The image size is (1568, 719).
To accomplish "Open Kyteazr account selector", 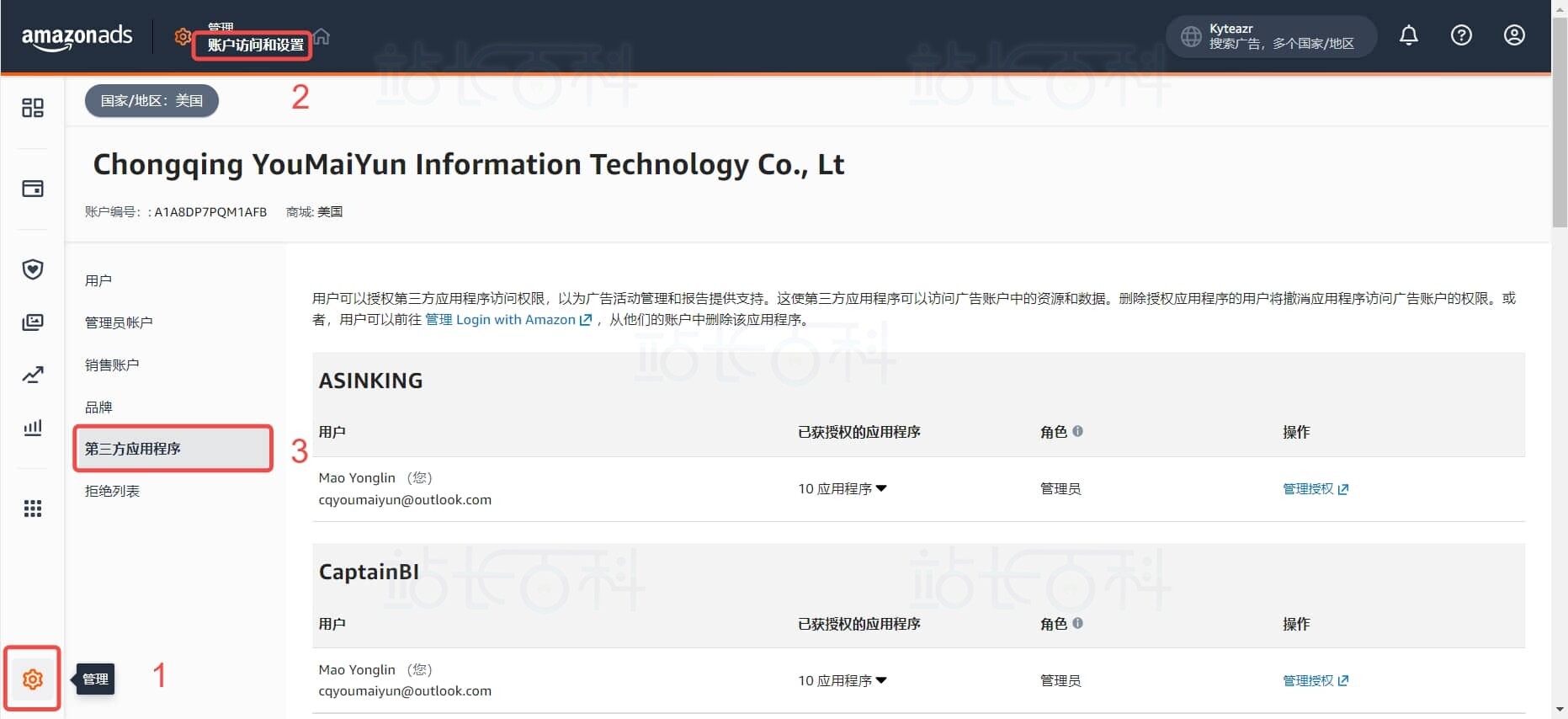I will click(1271, 36).
